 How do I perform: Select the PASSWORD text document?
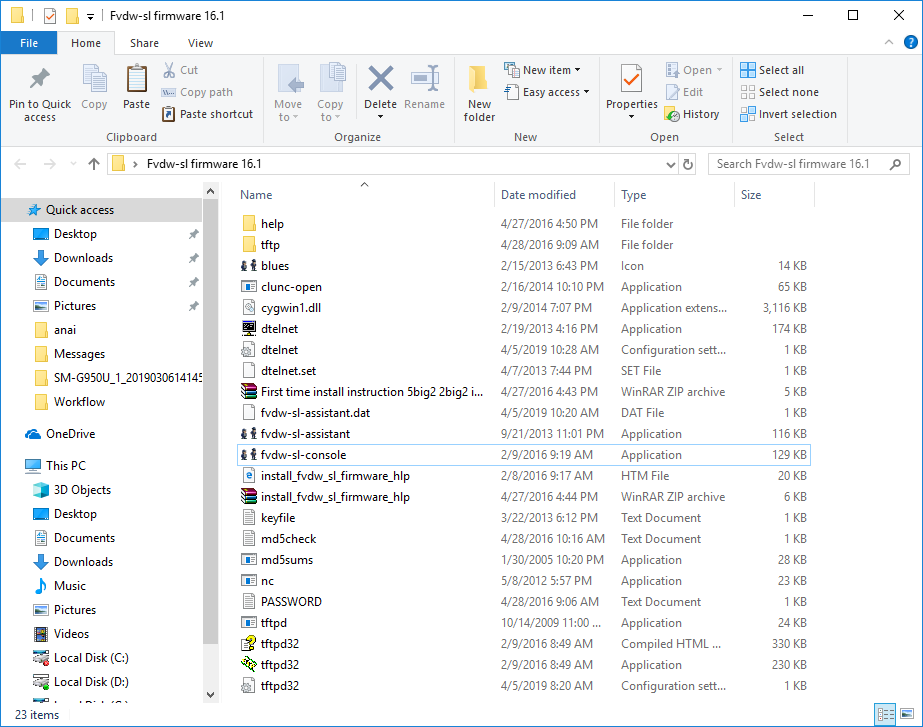523,602
